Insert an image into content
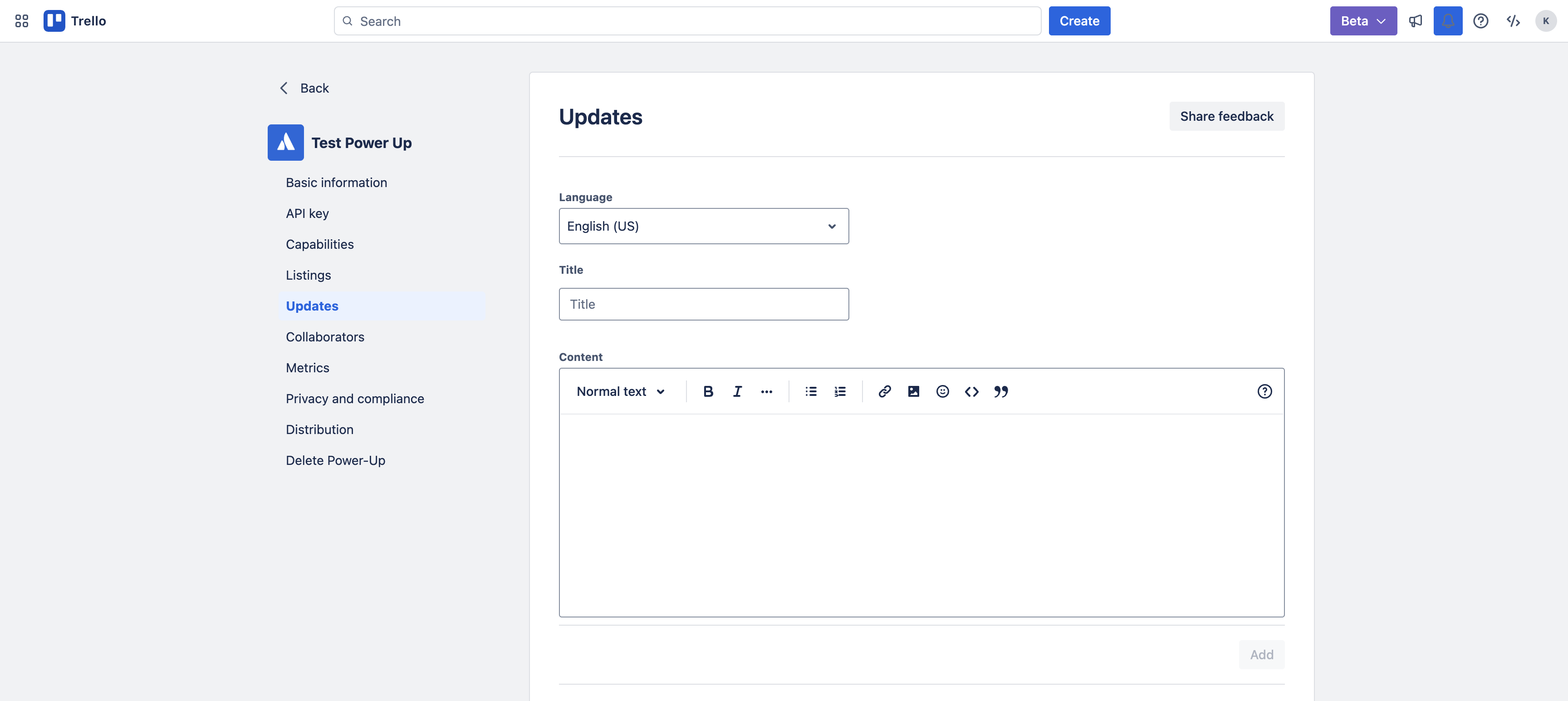1568x701 pixels. (914, 392)
